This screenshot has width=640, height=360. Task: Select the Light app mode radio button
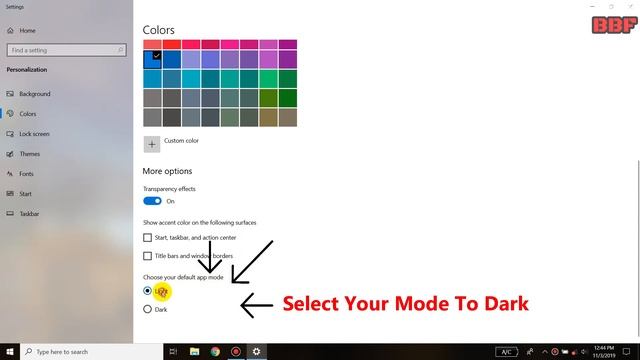(x=147, y=291)
